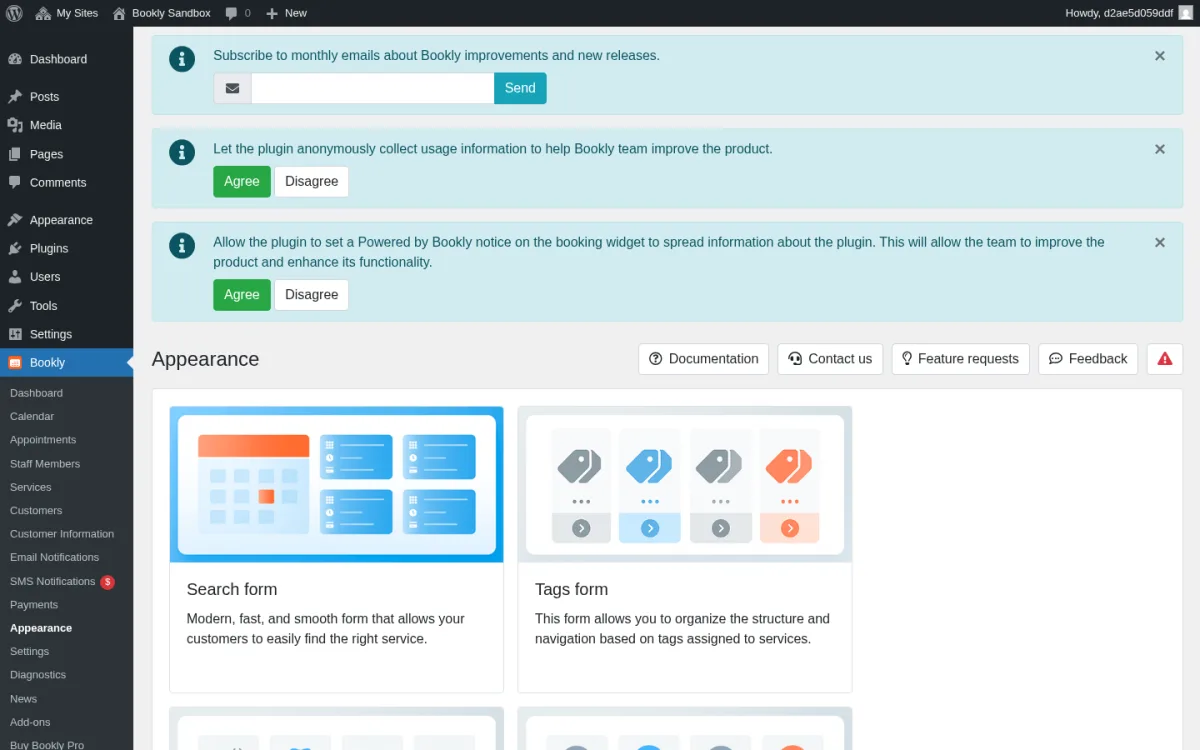Viewport: 1200px width, 750px height.
Task: Select the Search form thumbnail image
Action: click(336, 484)
